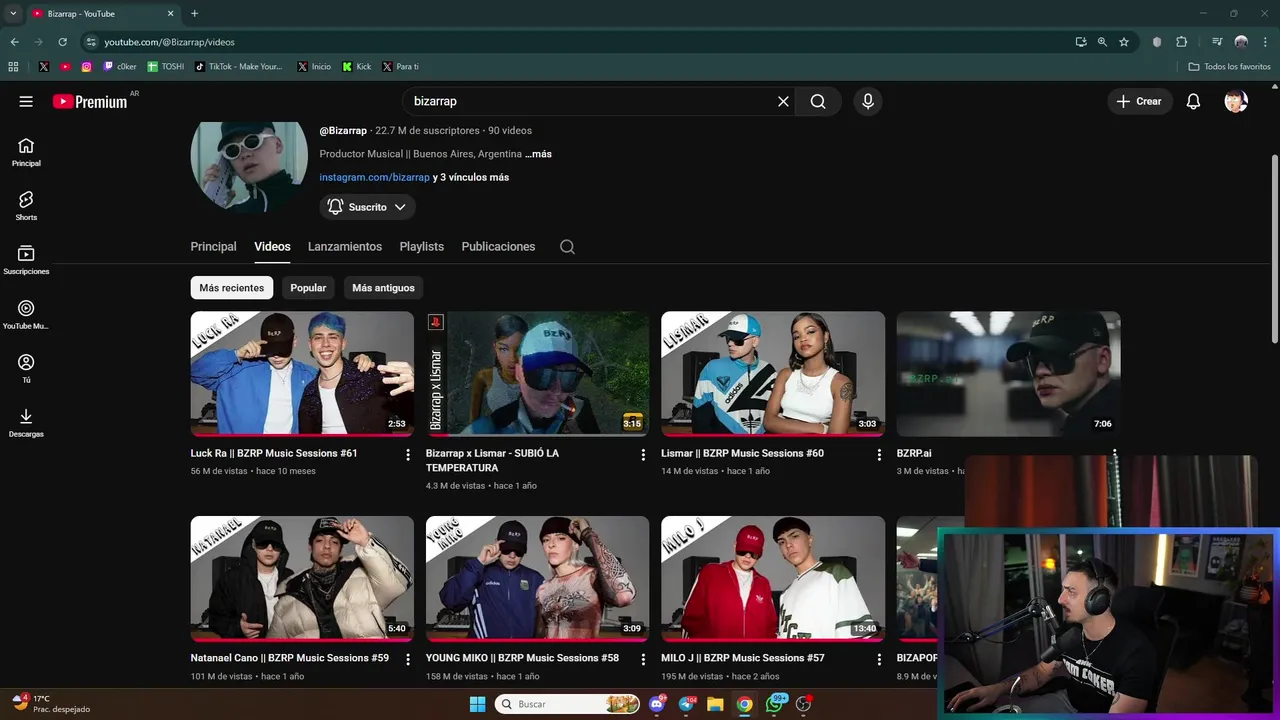Select the Popular filter chip
Image resolution: width=1280 pixels, height=720 pixels.
coord(308,288)
